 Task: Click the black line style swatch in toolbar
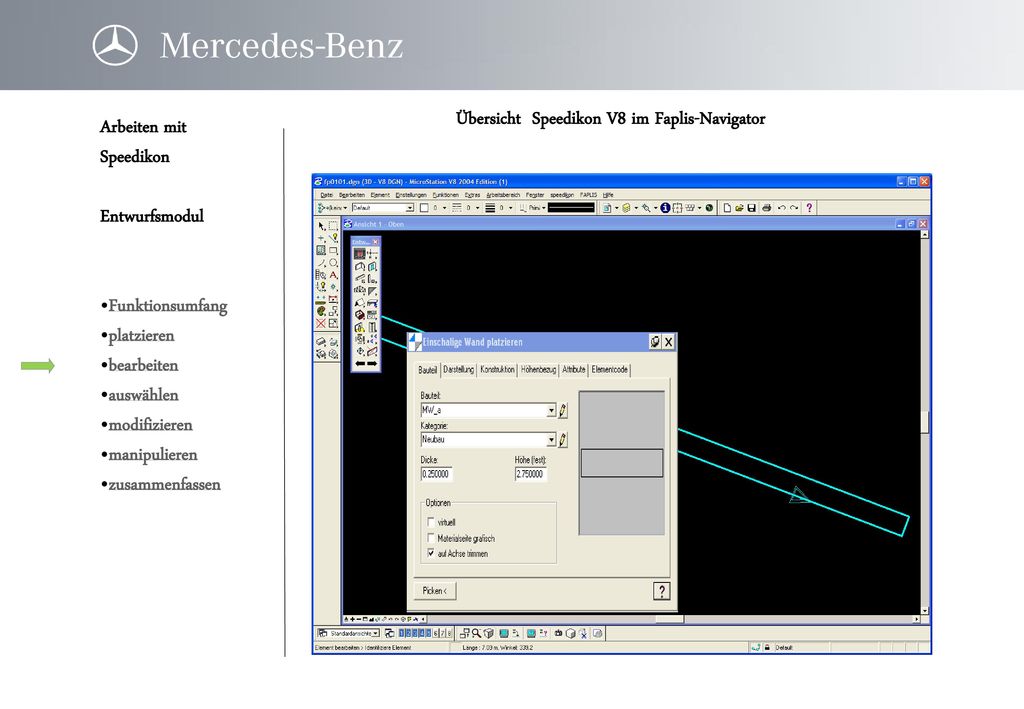click(571, 208)
